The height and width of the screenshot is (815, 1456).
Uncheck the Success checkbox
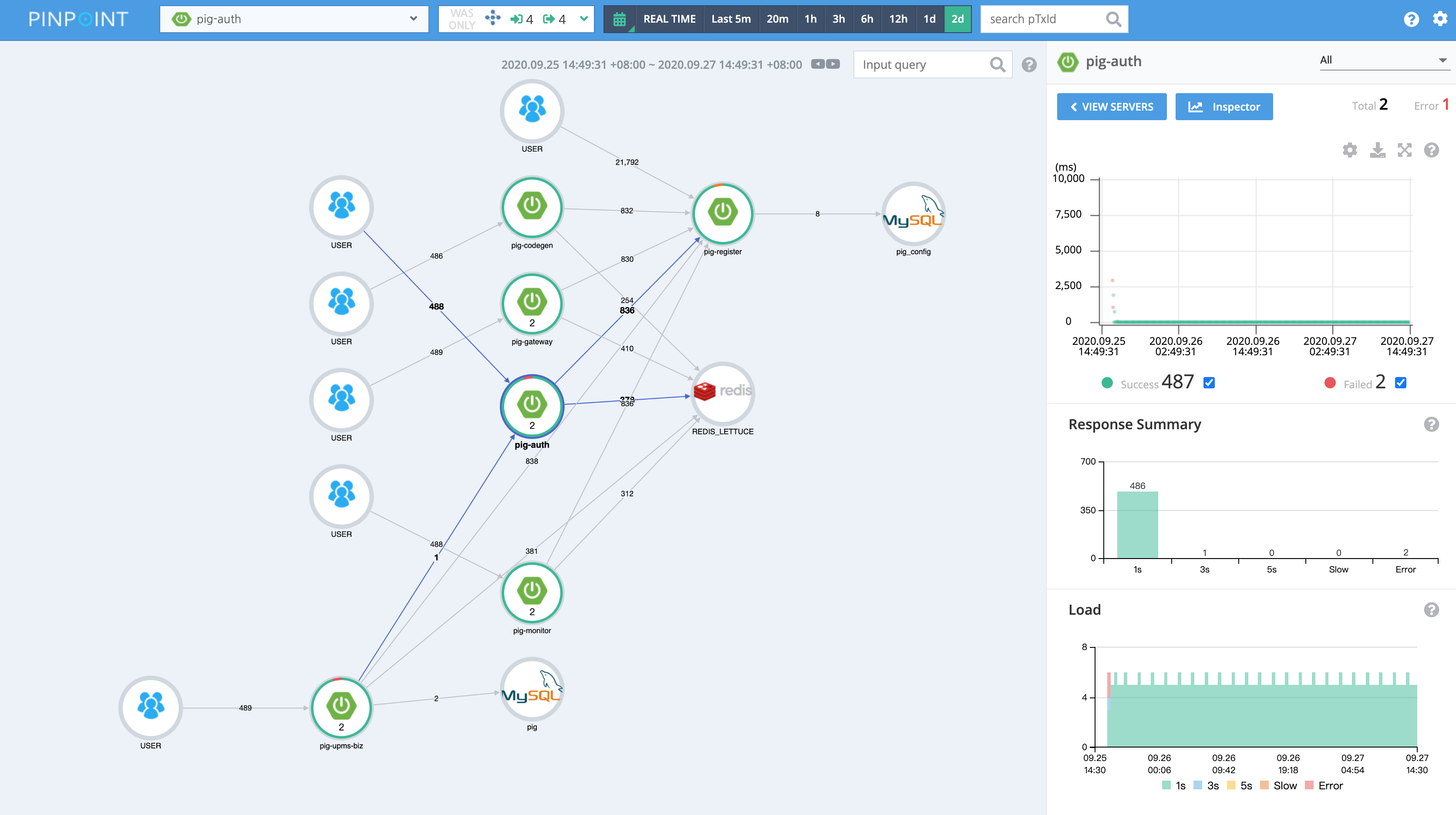pyautogui.click(x=1209, y=383)
